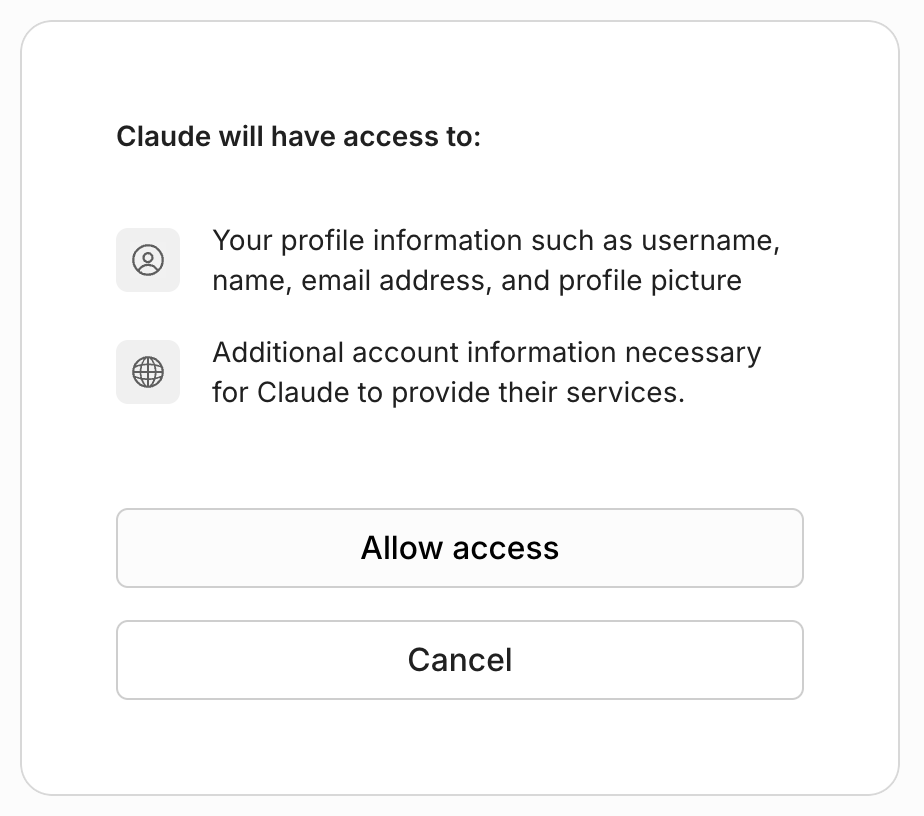Click the gray square containing the globe glyph
Image resolution: width=924 pixels, height=816 pixels.
tap(148, 372)
